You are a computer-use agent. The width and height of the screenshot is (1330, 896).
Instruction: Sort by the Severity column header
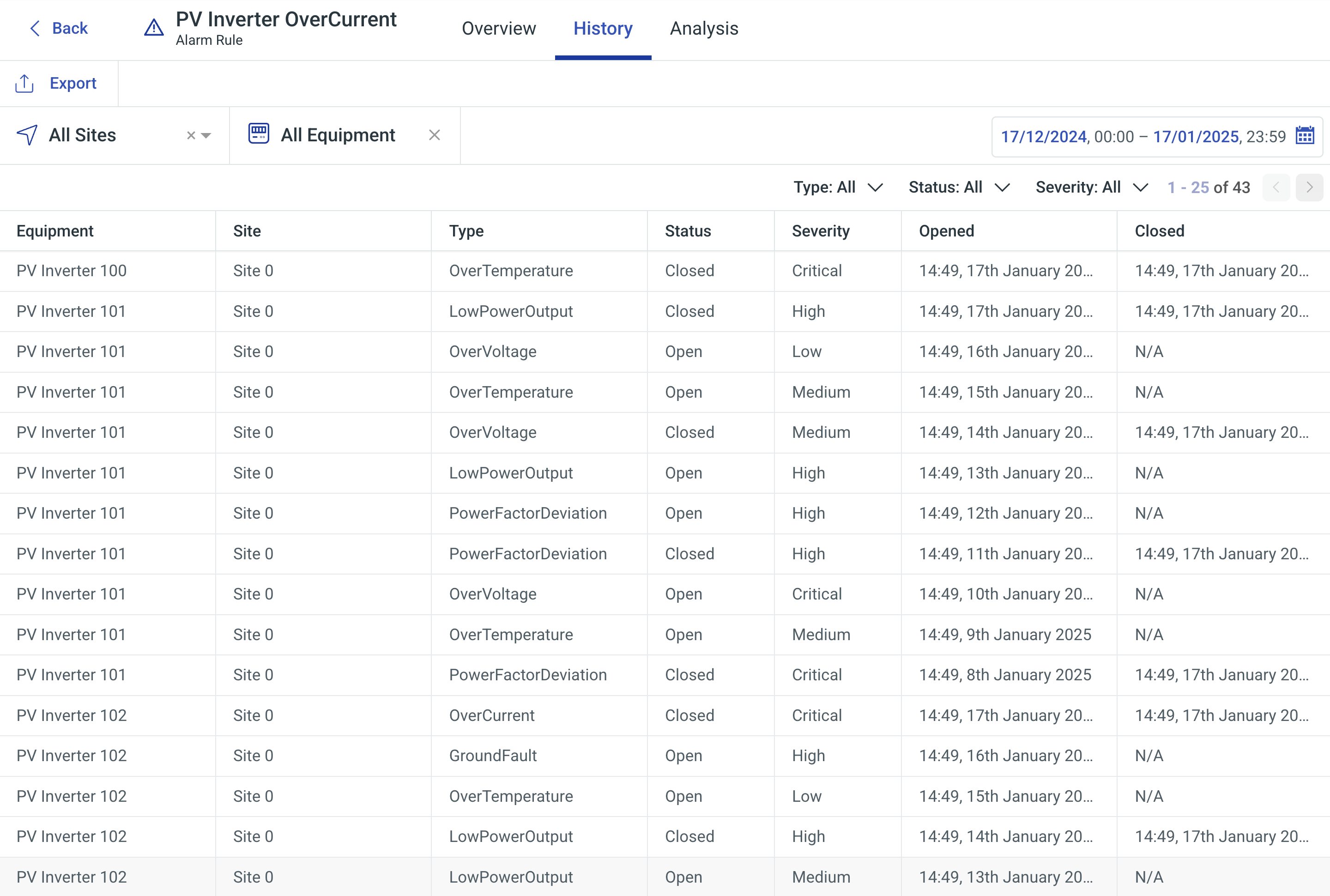(x=820, y=231)
